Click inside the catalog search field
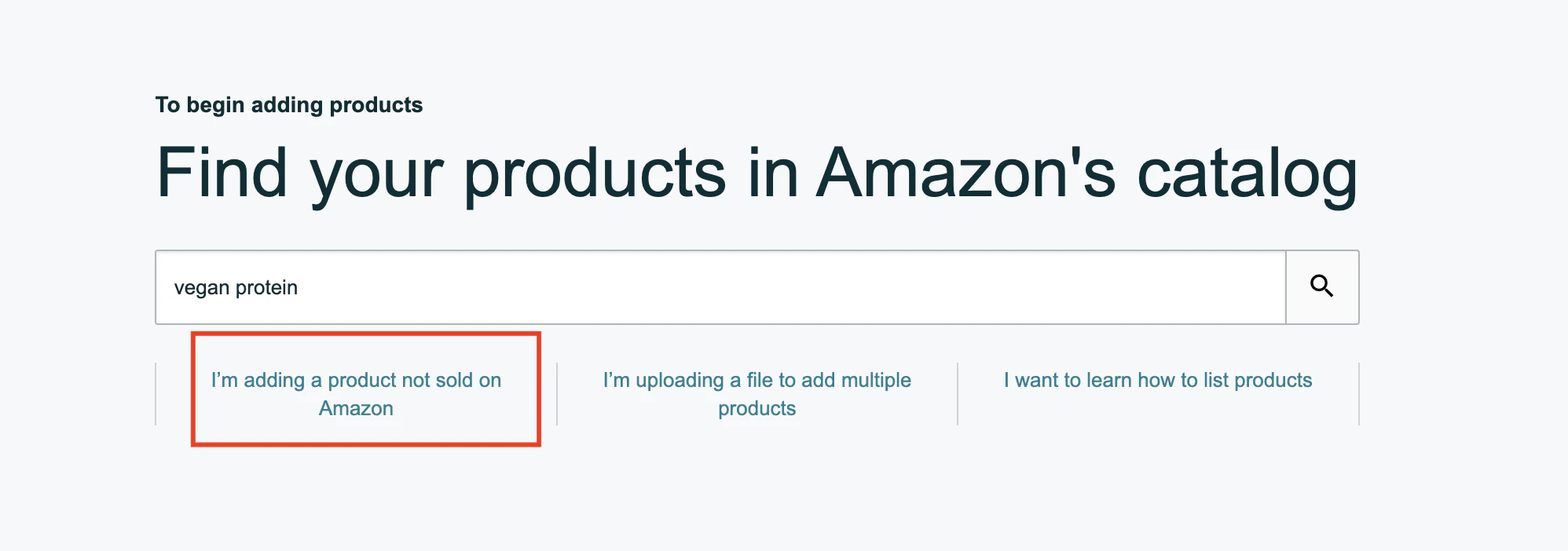Viewport: 1568px width, 551px height. [720, 287]
